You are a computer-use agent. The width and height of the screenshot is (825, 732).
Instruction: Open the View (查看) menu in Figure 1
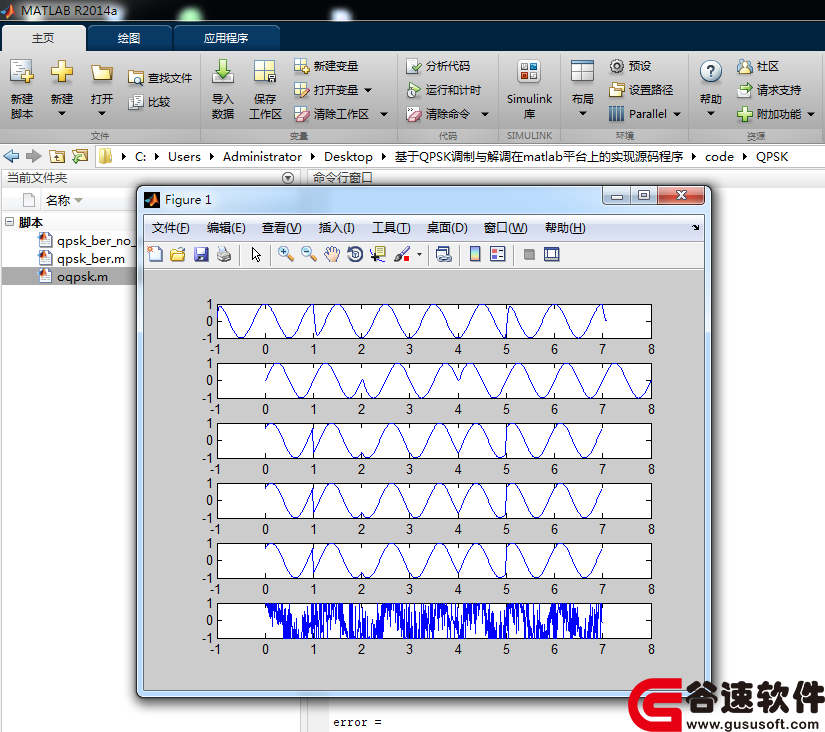point(281,228)
